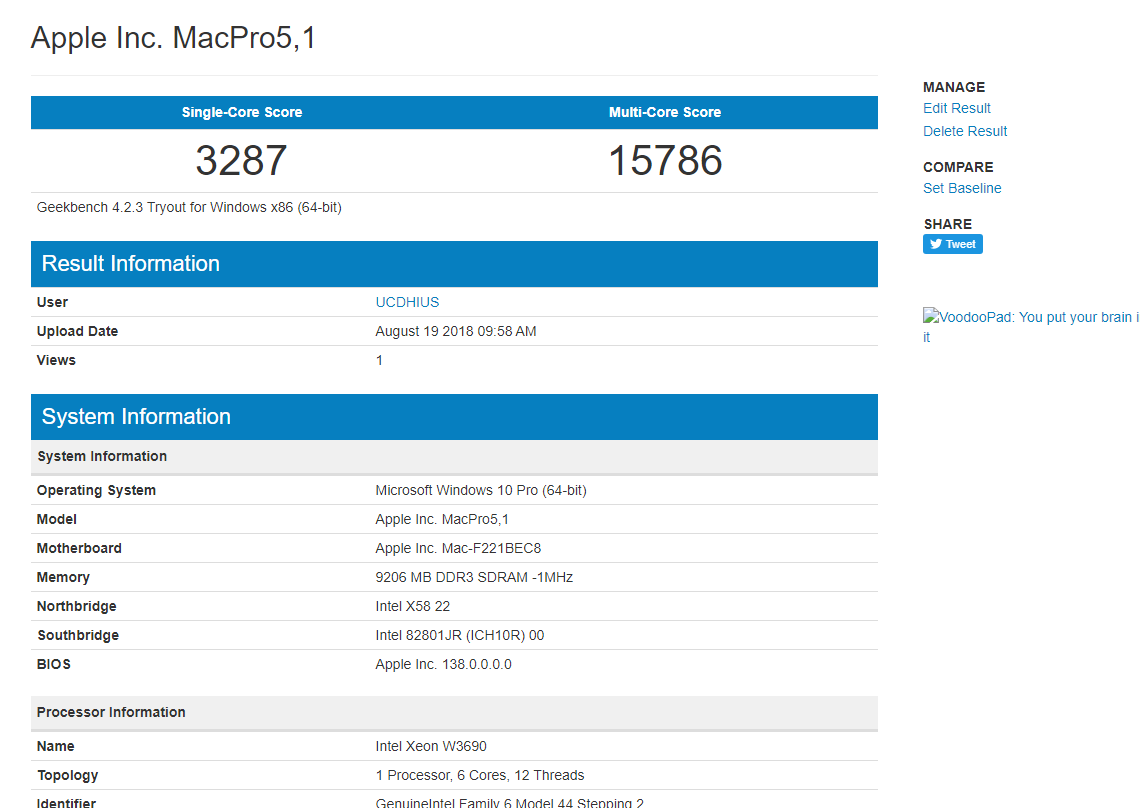Click the Operating System row label

click(96, 491)
